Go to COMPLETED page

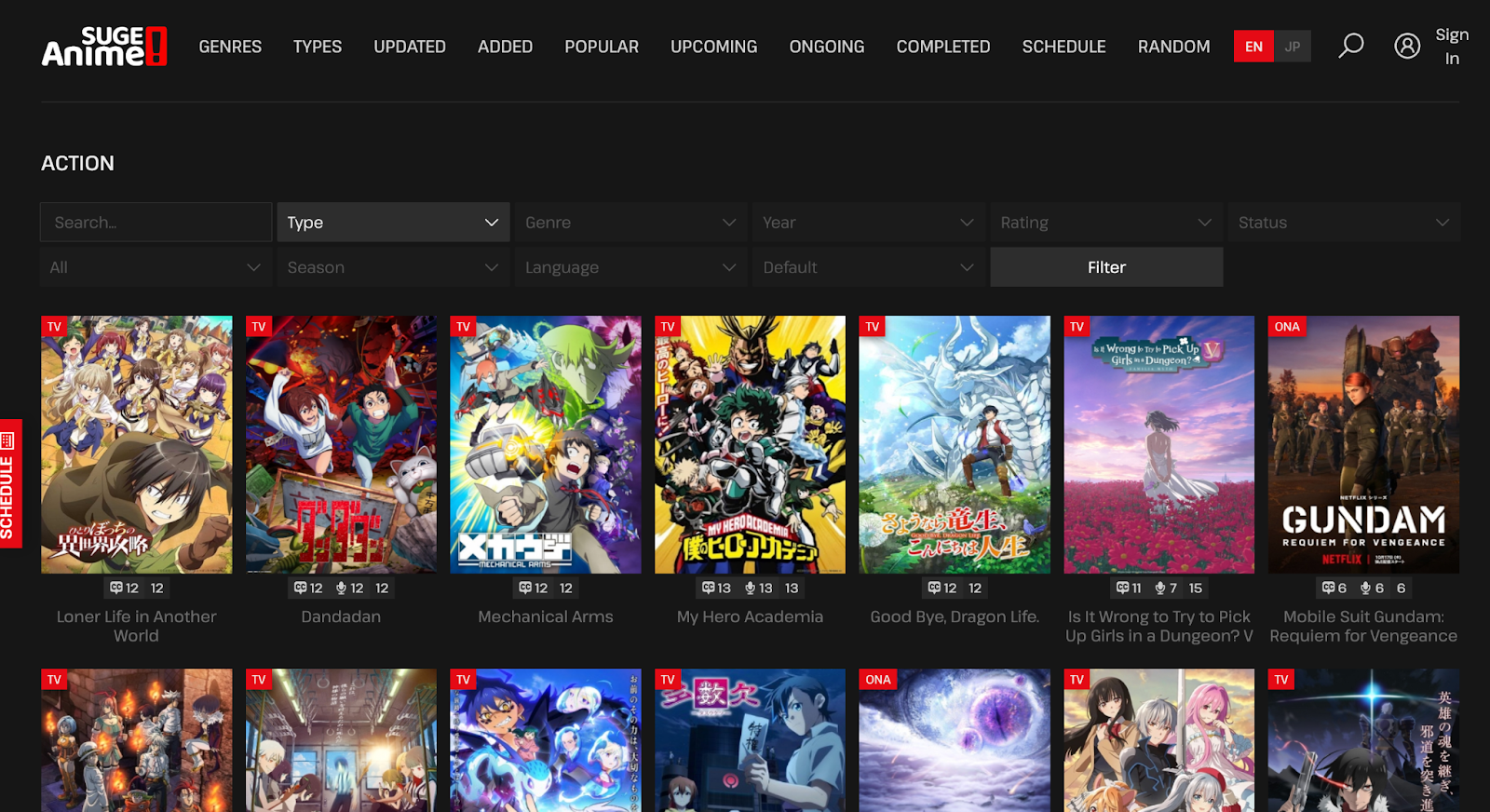point(943,47)
